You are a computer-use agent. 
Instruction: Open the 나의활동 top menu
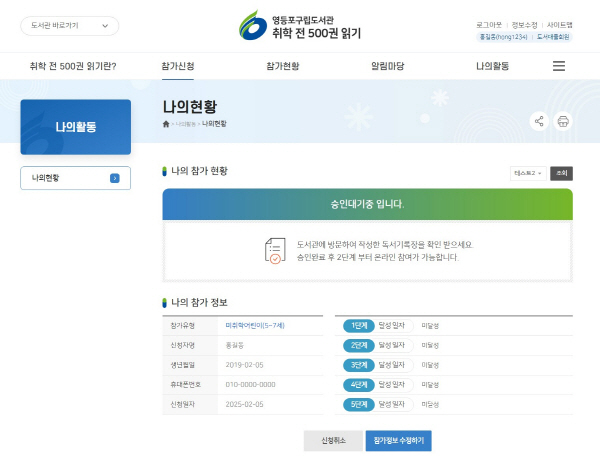(x=492, y=66)
